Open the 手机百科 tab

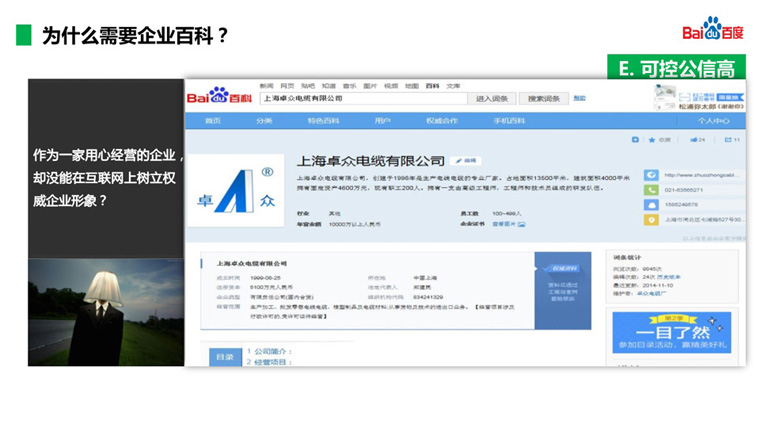tap(509, 121)
